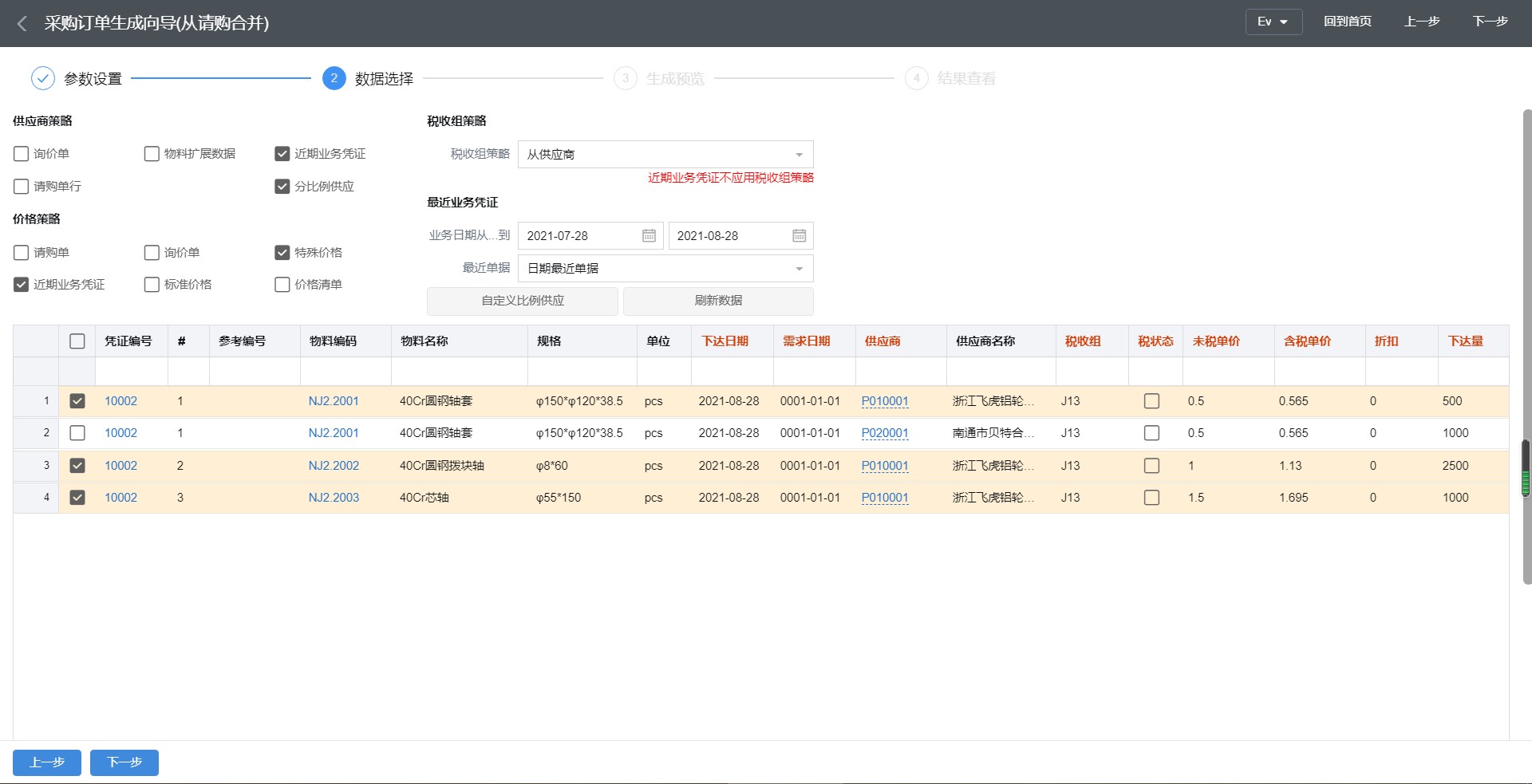Enable 询价单 under 价格策略
The image size is (1532, 784).
[152, 253]
